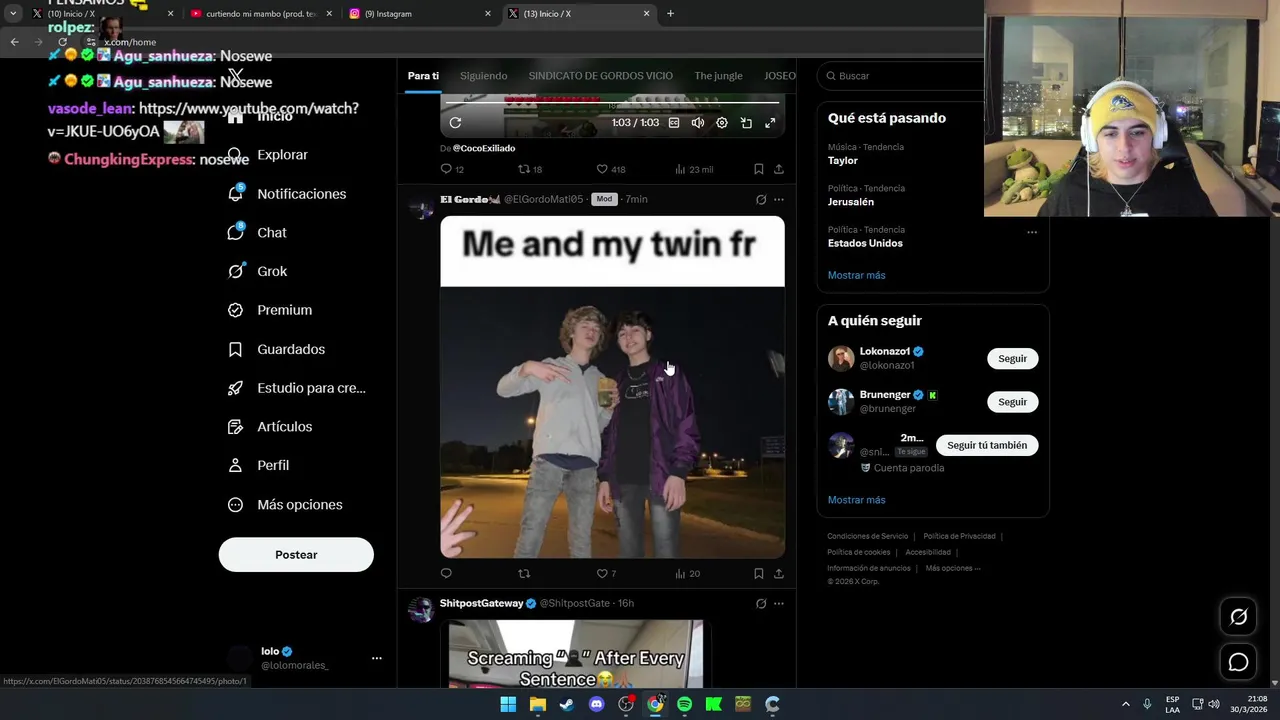Open Guardados bookmarks
This screenshot has height=720, width=1280.
point(276,349)
